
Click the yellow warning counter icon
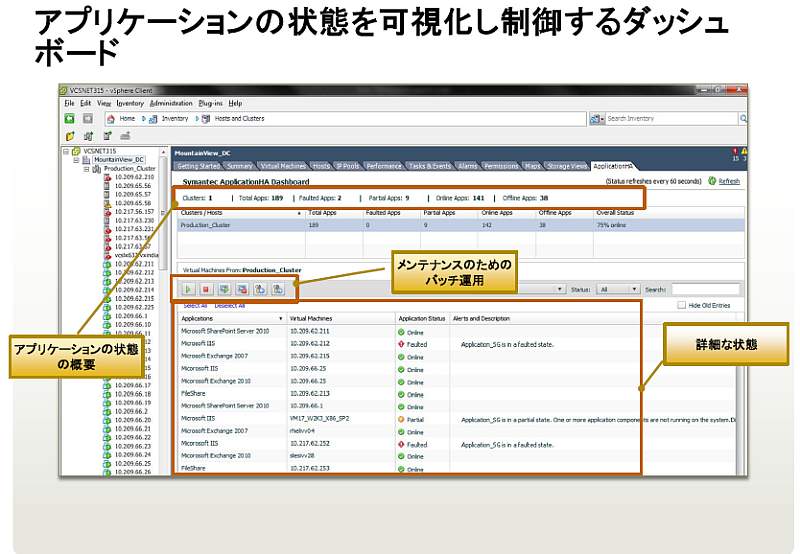tap(744, 152)
